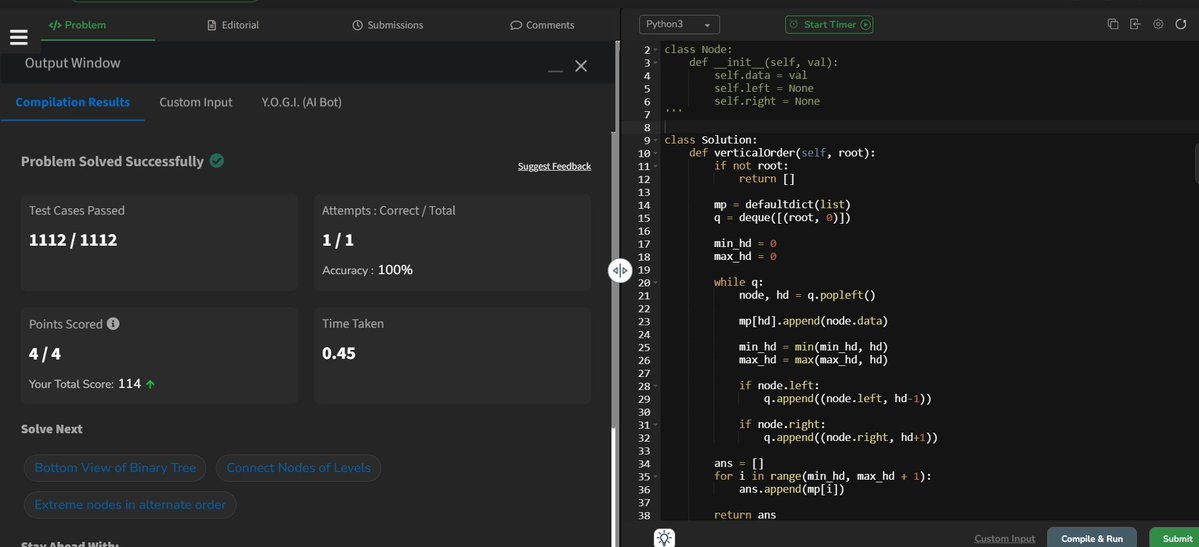Open the Y.O.G.I. (AI Bot) tab

point(301,102)
